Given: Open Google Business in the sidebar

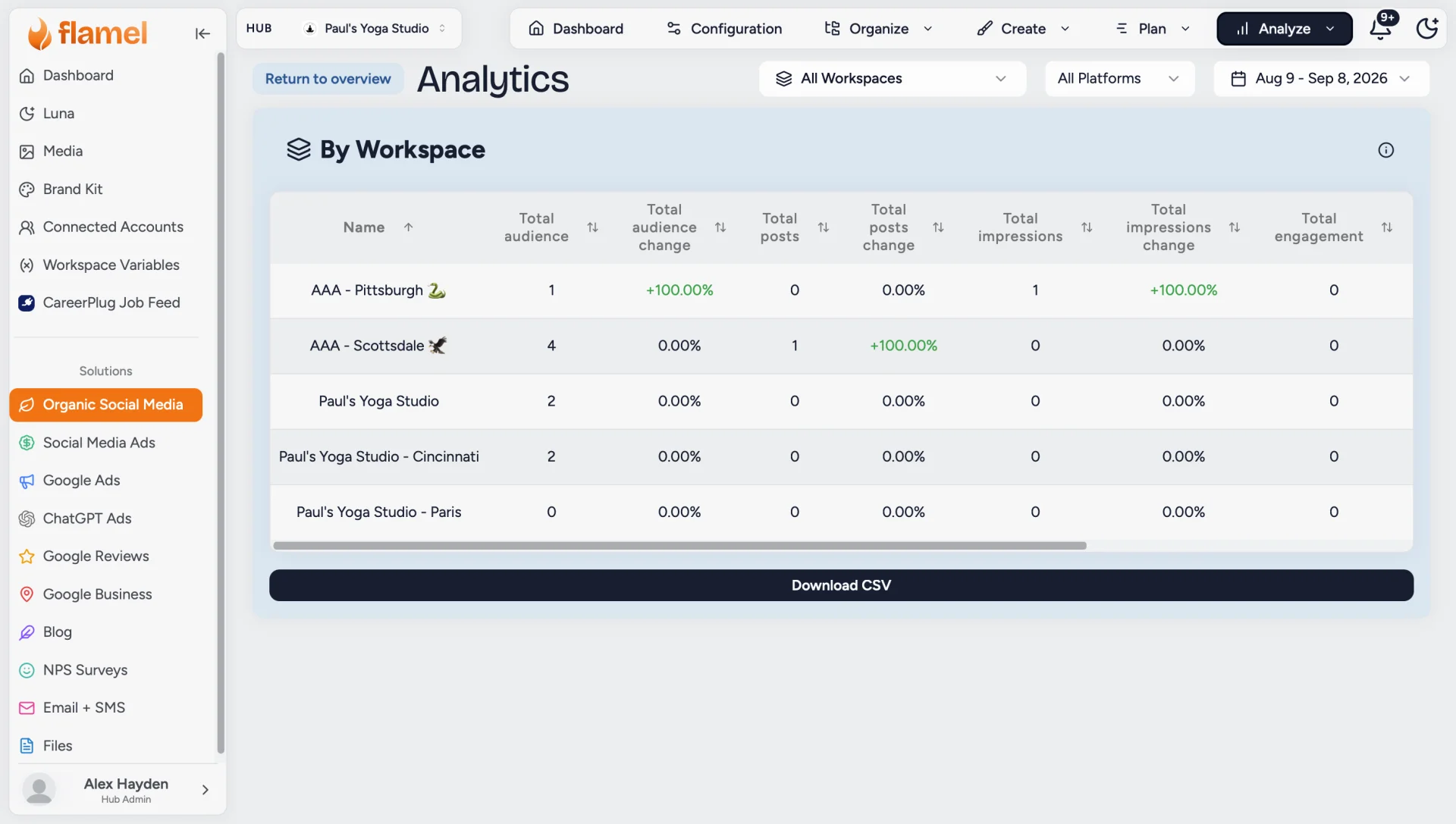Looking at the screenshot, I should (106, 594).
